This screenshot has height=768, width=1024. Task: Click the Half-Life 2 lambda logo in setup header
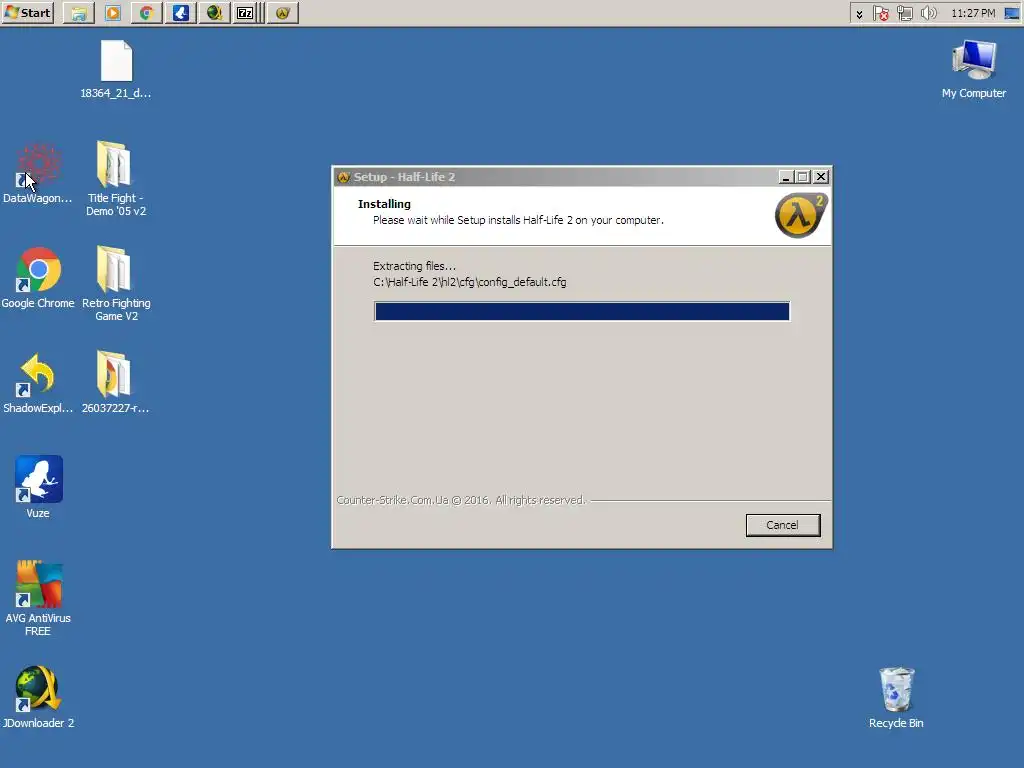(801, 215)
